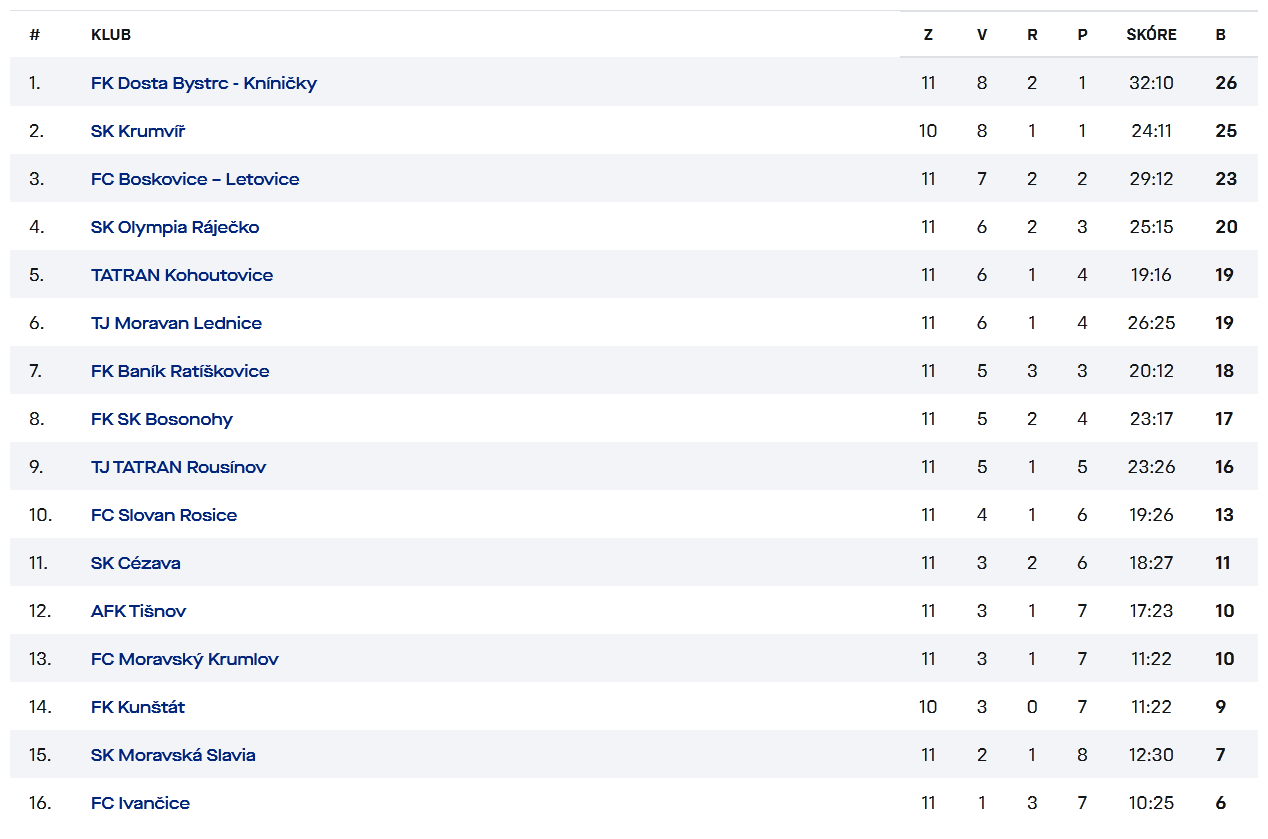Image resolution: width=1268 pixels, height=839 pixels.
Task: Click the KLUB column header
Action: pyautogui.click(x=111, y=35)
